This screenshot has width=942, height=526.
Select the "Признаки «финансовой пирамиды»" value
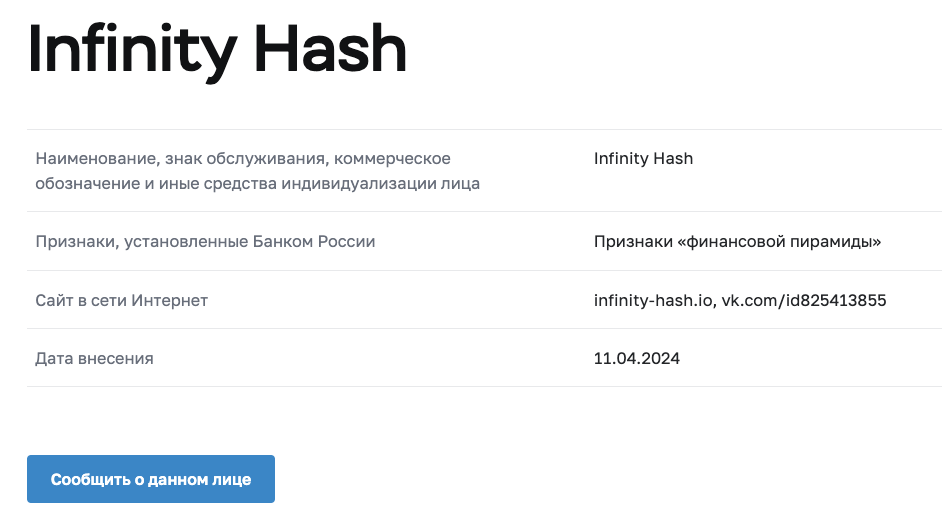click(x=737, y=242)
